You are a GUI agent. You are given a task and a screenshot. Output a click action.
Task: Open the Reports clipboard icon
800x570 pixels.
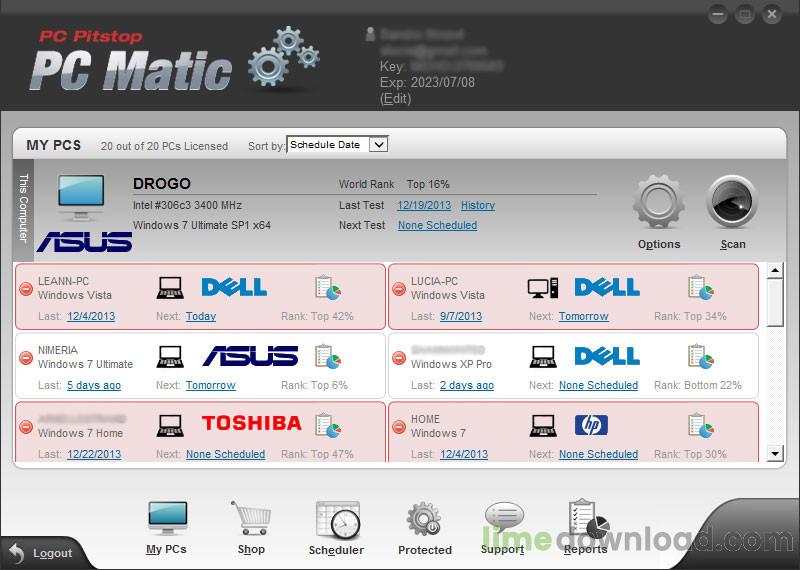pyautogui.click(x=588, y=520)
